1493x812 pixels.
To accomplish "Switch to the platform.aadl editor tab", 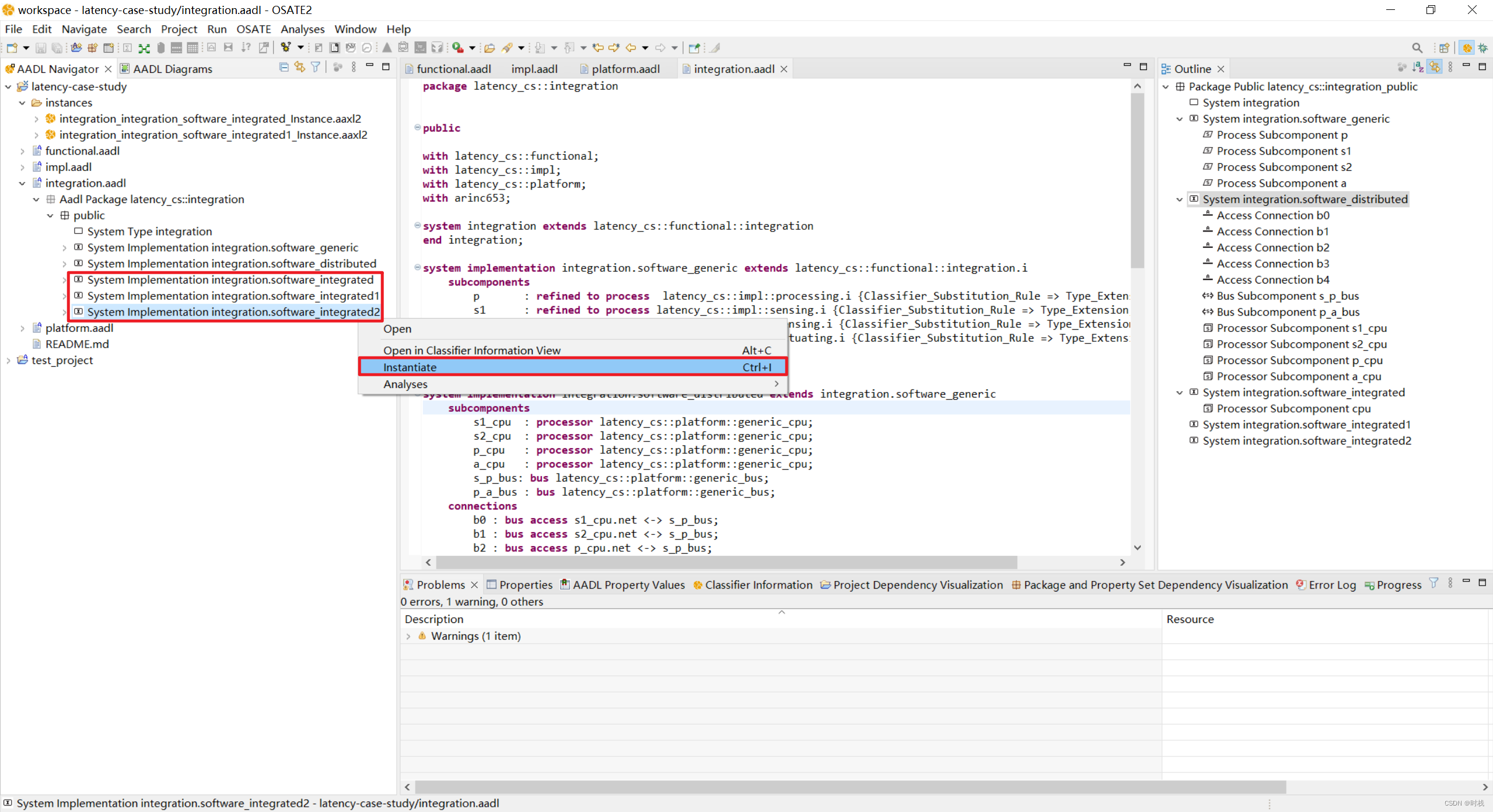I will 625,69.
